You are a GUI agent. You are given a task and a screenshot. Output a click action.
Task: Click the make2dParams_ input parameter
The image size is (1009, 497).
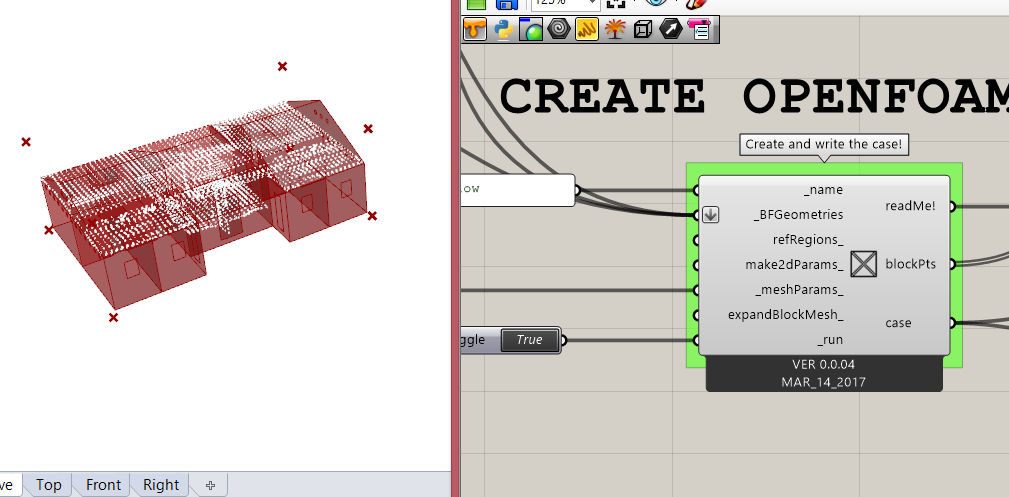coord(794,265)
